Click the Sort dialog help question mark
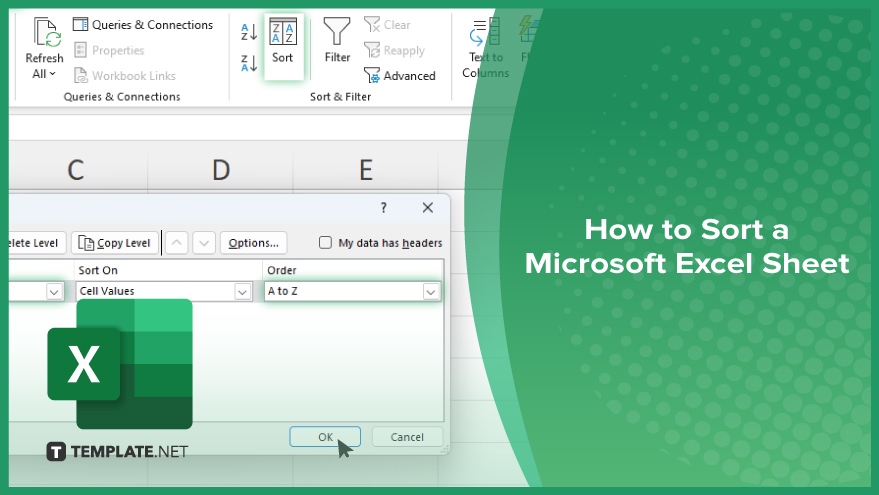The image size is (879, 495). coord(383,208)
